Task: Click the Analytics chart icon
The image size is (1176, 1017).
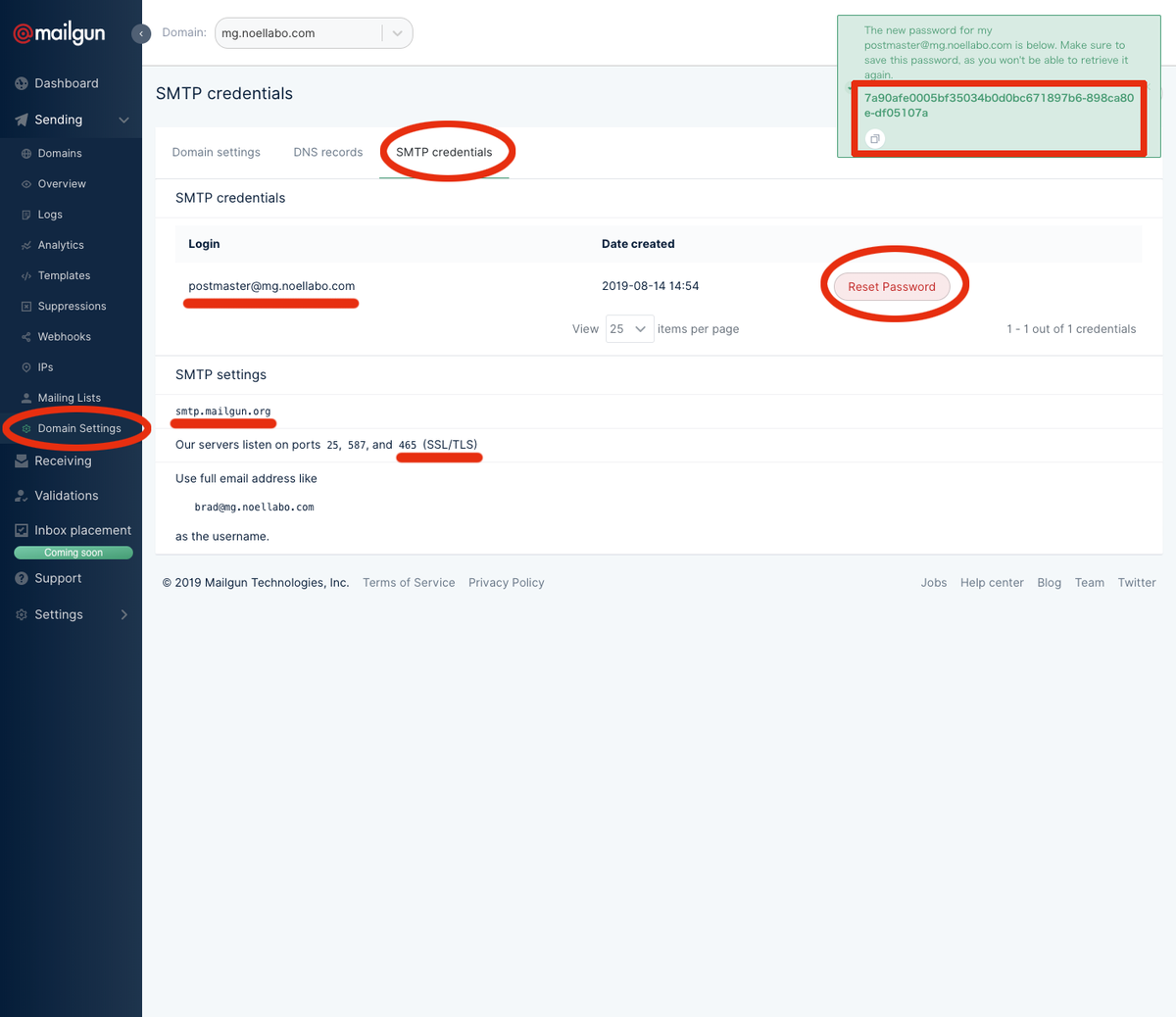Action: 26,245
